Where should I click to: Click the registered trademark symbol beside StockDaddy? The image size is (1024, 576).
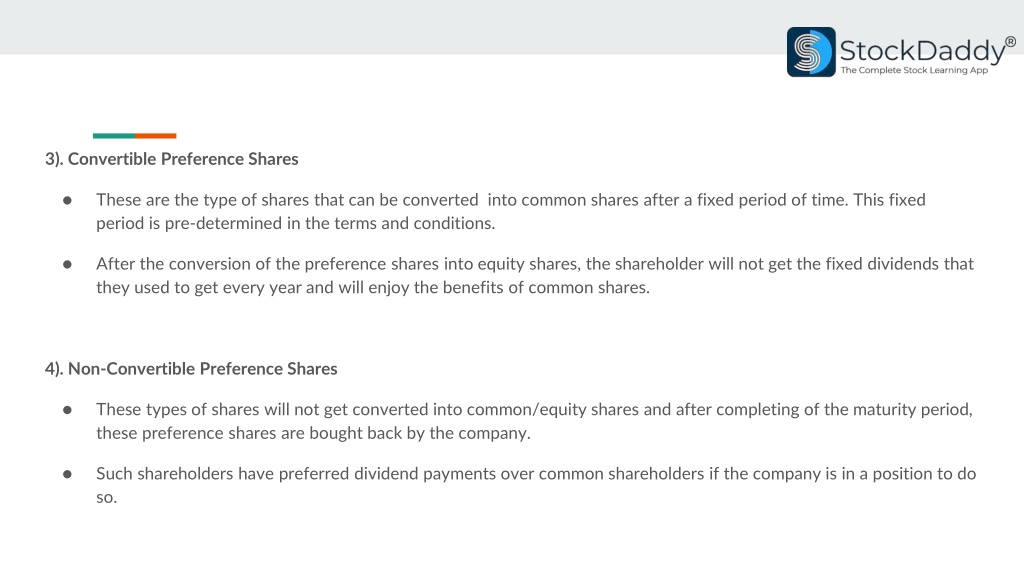coord(1010,42)
